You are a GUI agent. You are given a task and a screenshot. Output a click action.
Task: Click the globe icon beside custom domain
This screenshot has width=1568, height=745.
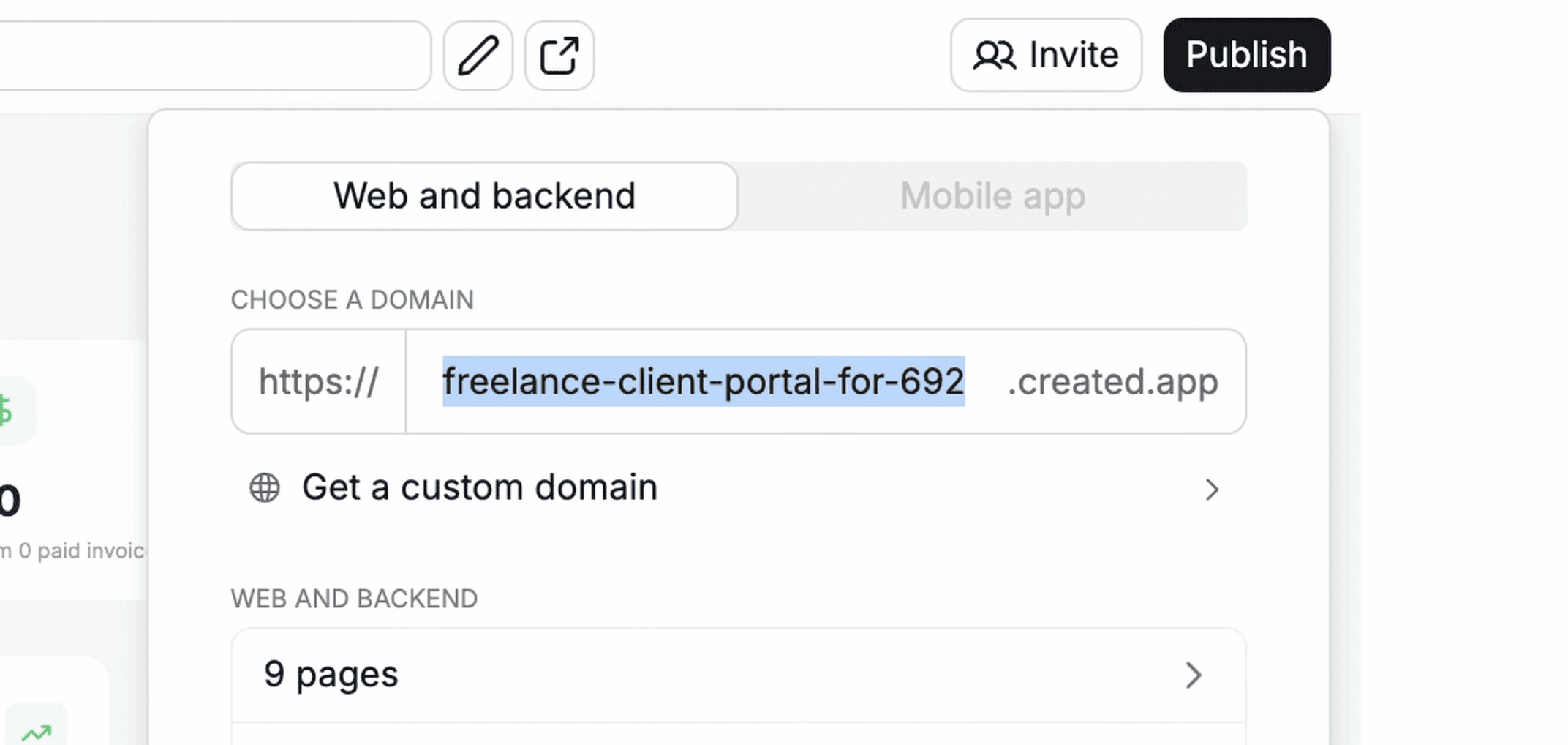coord(265,487)
